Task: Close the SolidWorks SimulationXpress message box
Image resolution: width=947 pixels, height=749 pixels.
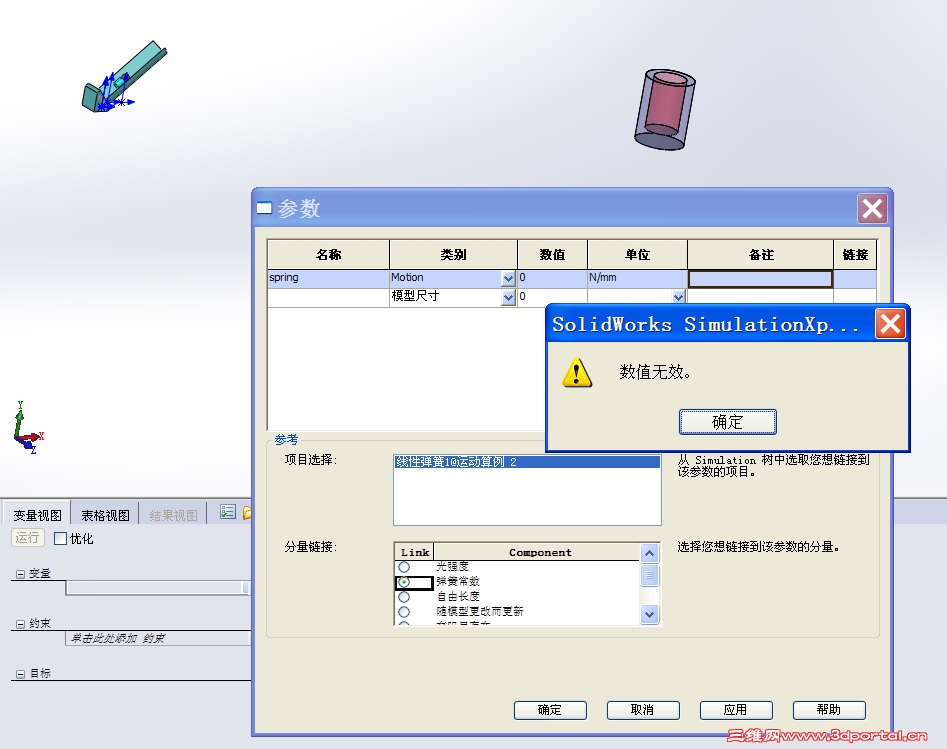Action: (891, 324)
